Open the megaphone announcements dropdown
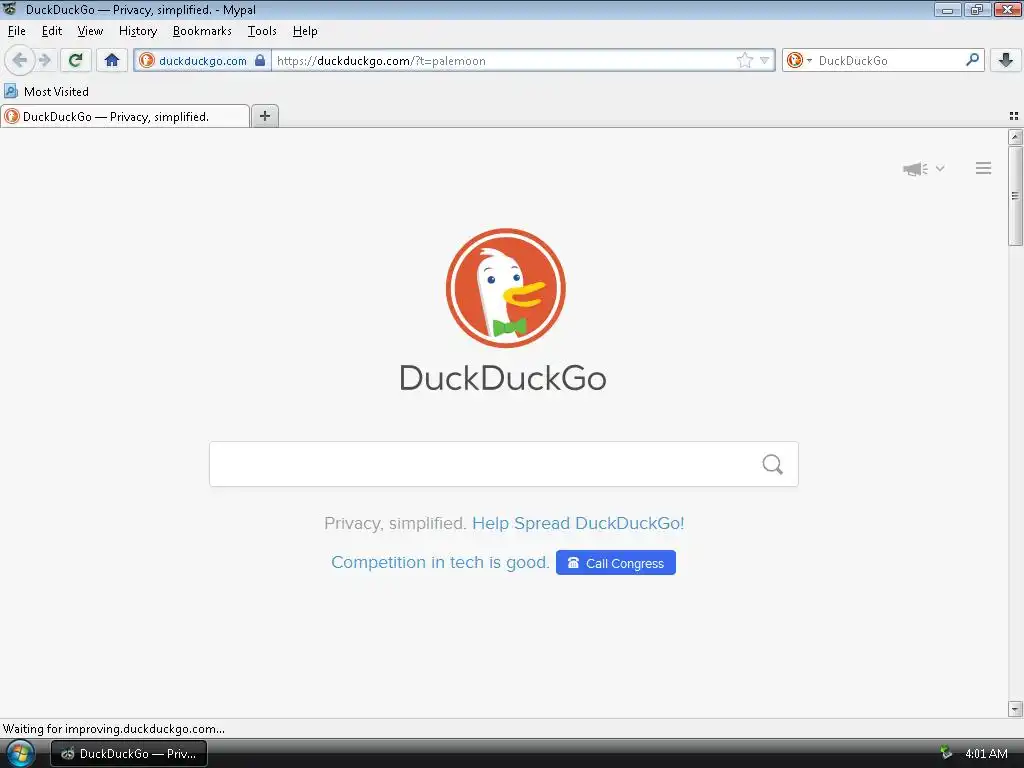The image size is (1024, 768). [923, 169]
